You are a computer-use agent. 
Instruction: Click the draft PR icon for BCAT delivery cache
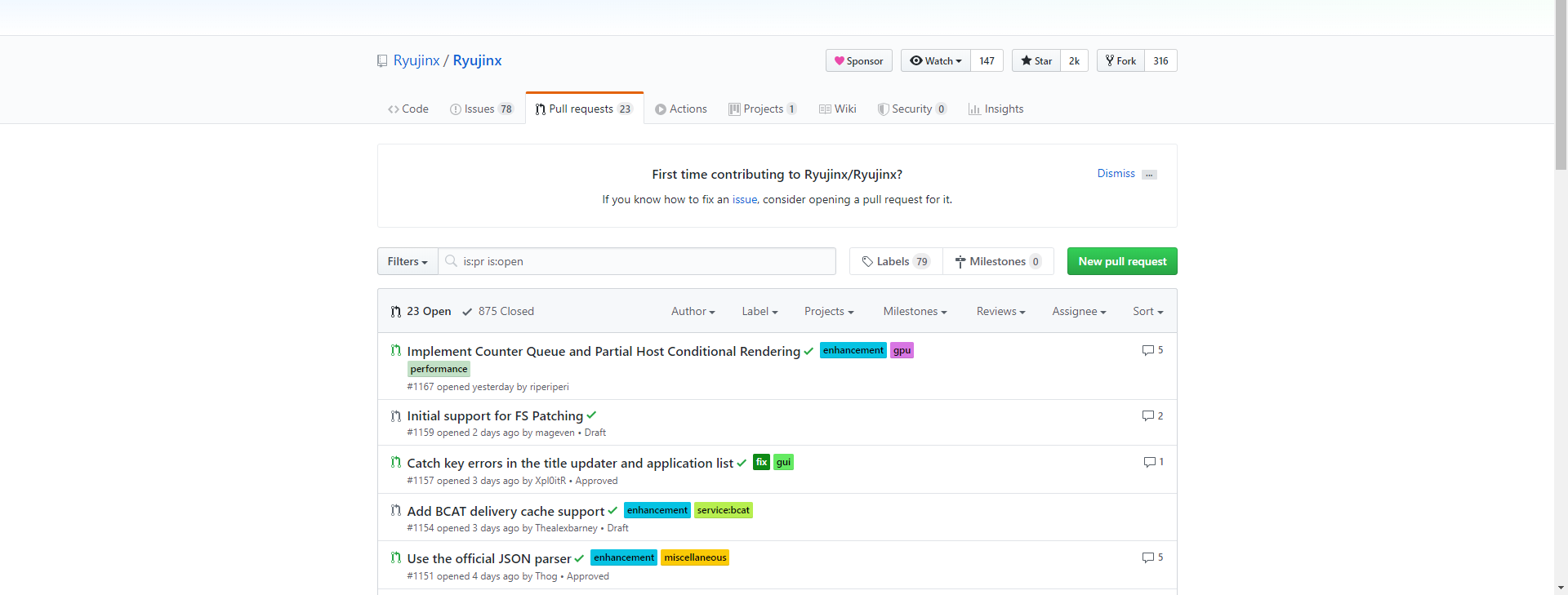396,510
